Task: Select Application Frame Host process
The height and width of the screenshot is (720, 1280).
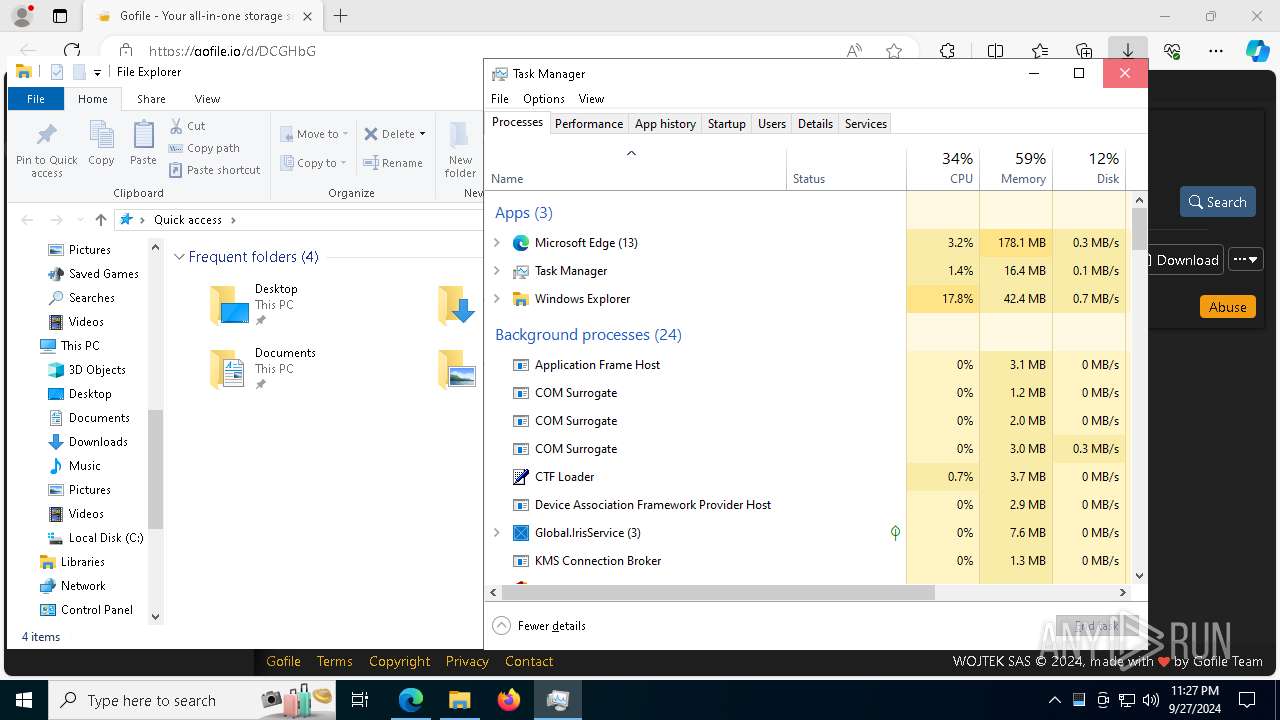Action: pyautogui.click(x=696, y=365)
